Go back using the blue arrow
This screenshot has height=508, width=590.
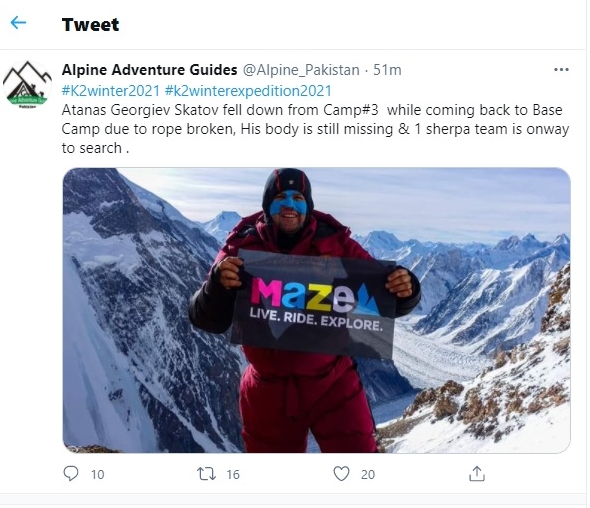[18, 23]
